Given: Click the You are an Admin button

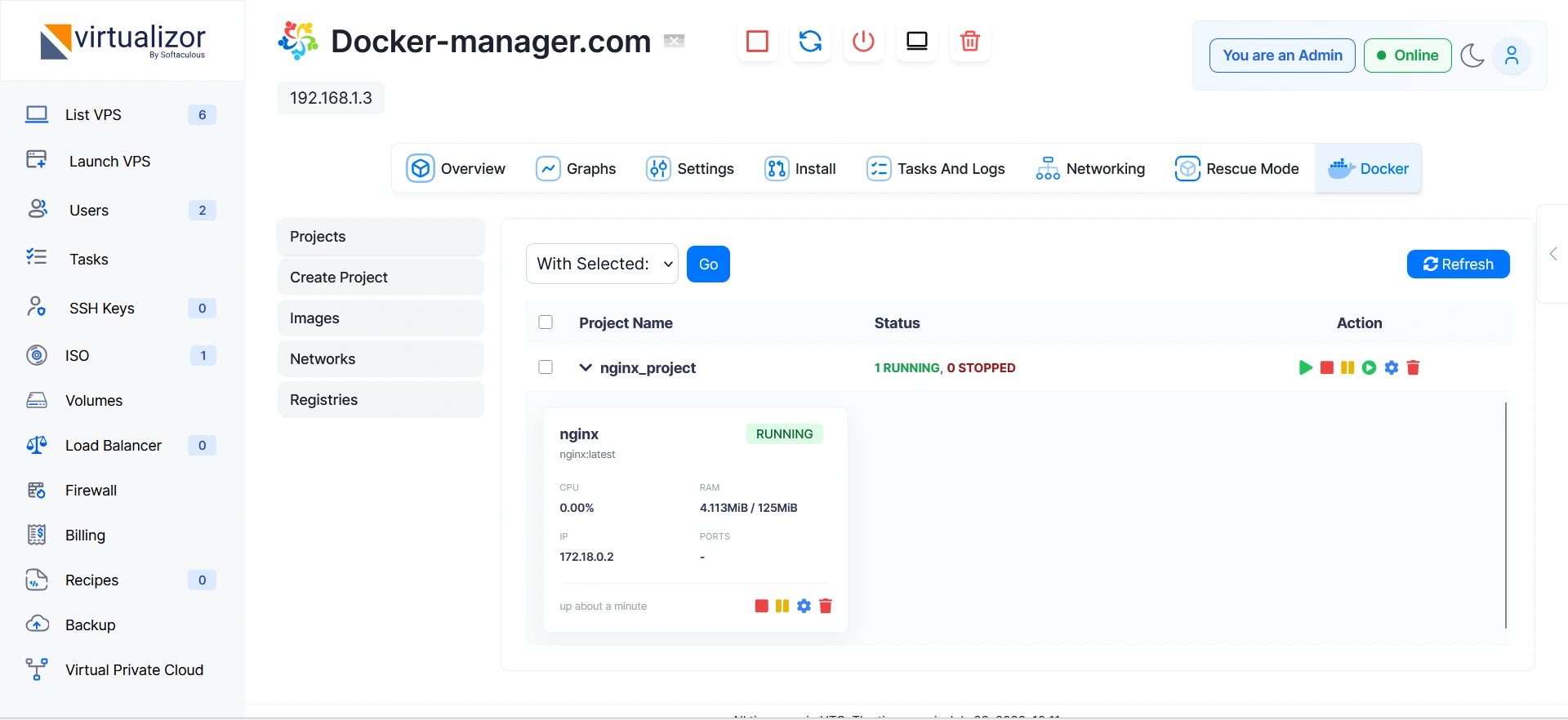Looking at the screenshot, I should coord(1282,56).
